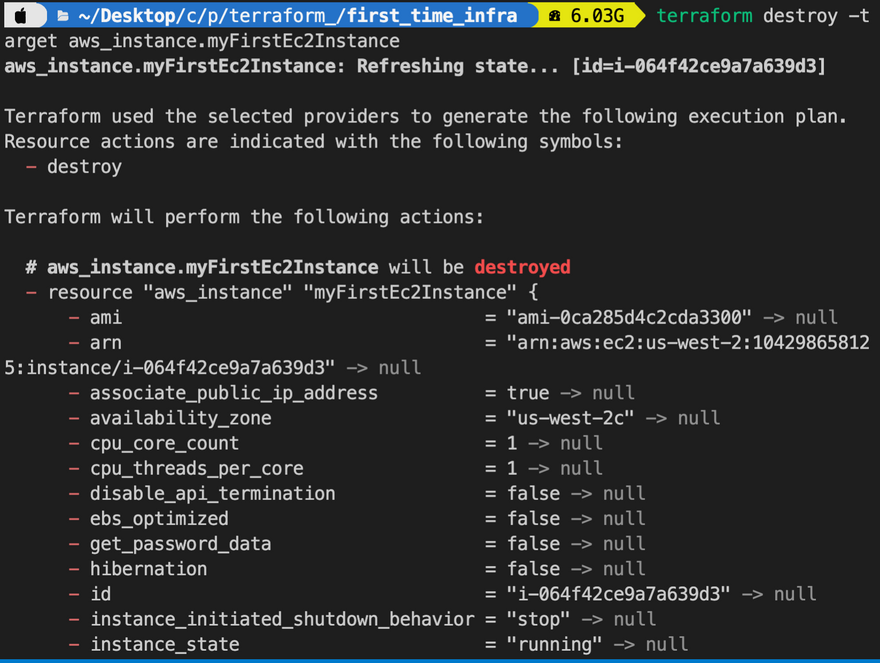
Task: Click the availability_zone attribute name
Action: [180, 418]
